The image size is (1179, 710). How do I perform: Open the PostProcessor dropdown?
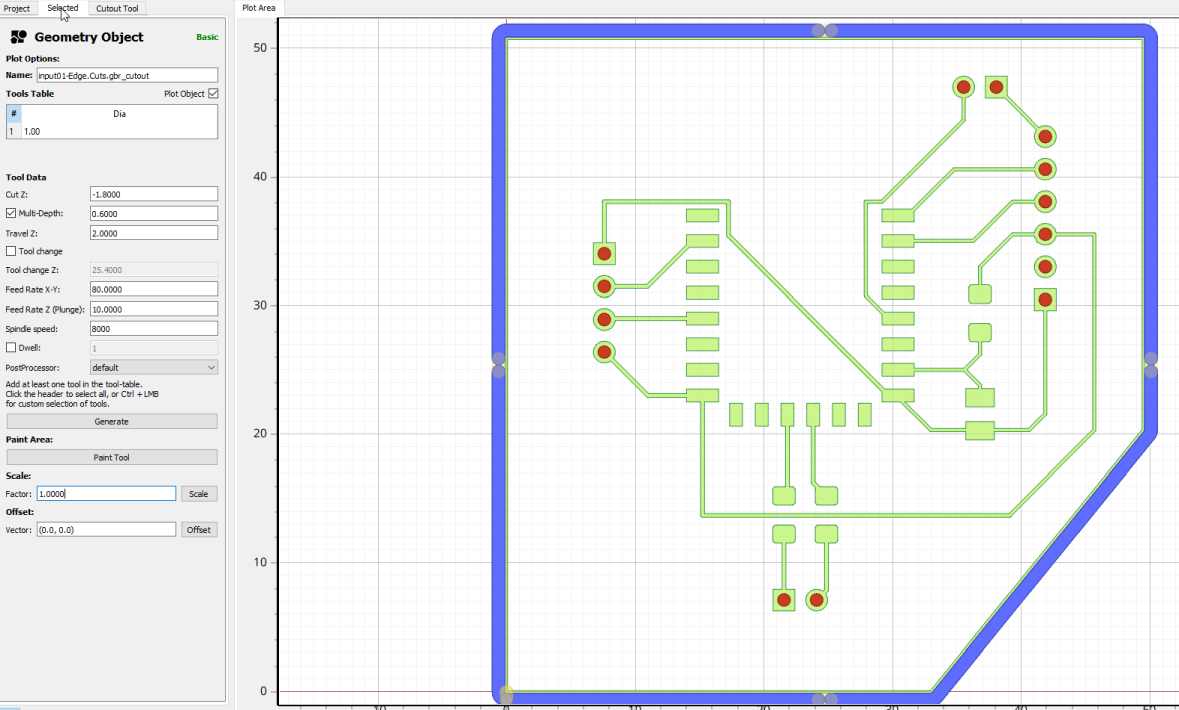[153, 367]
